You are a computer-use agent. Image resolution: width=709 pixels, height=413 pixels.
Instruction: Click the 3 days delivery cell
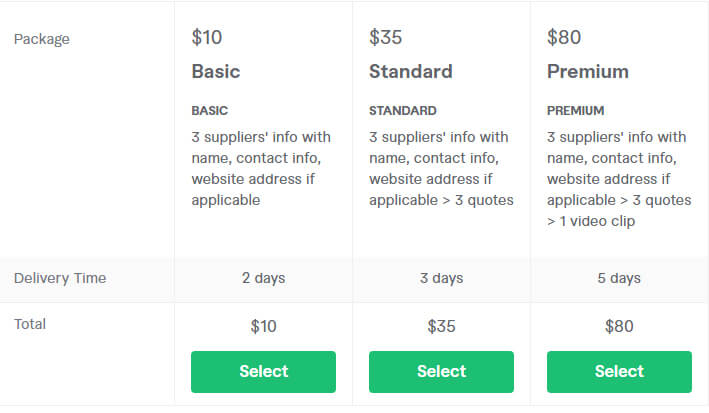pyautogui.click(x=441, y=278)
